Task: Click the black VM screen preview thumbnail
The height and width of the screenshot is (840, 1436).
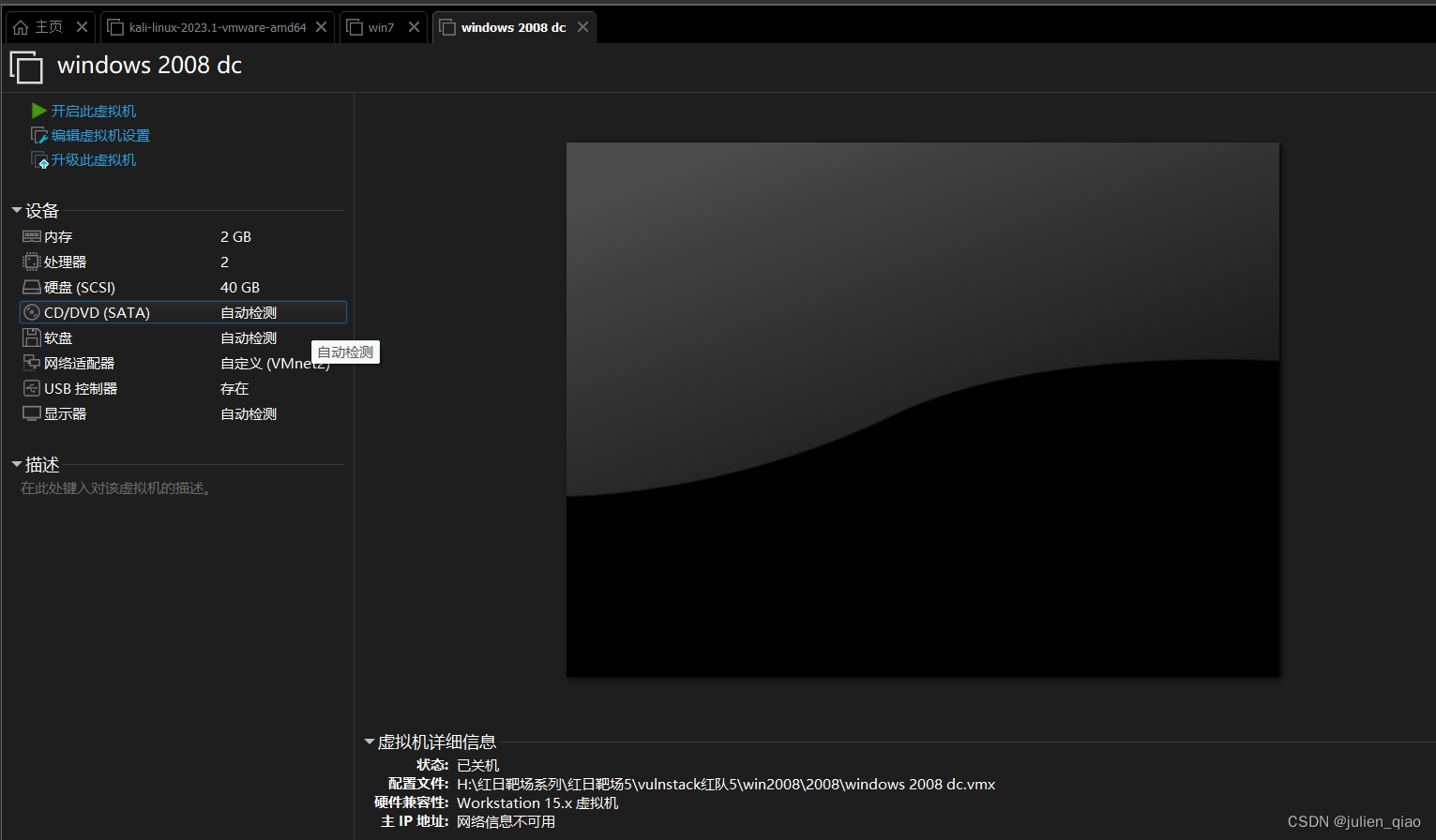Action: 923,410
